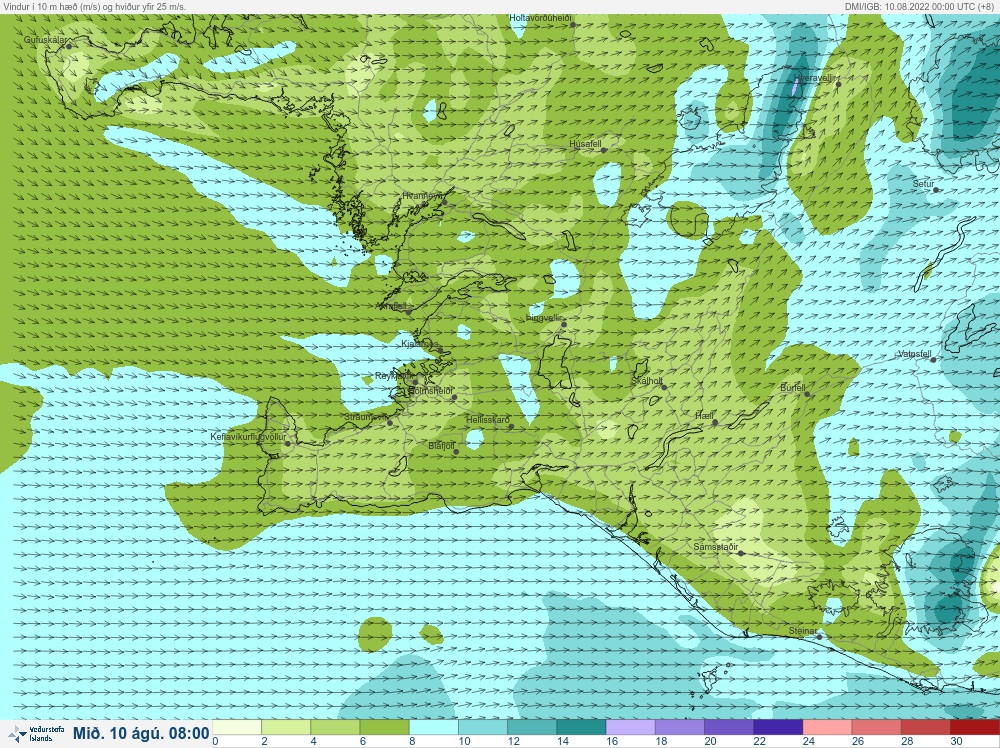Viewport: 1000px width, 748px height.
Task: Select the Steinar station label
Action: pos(802,631)
